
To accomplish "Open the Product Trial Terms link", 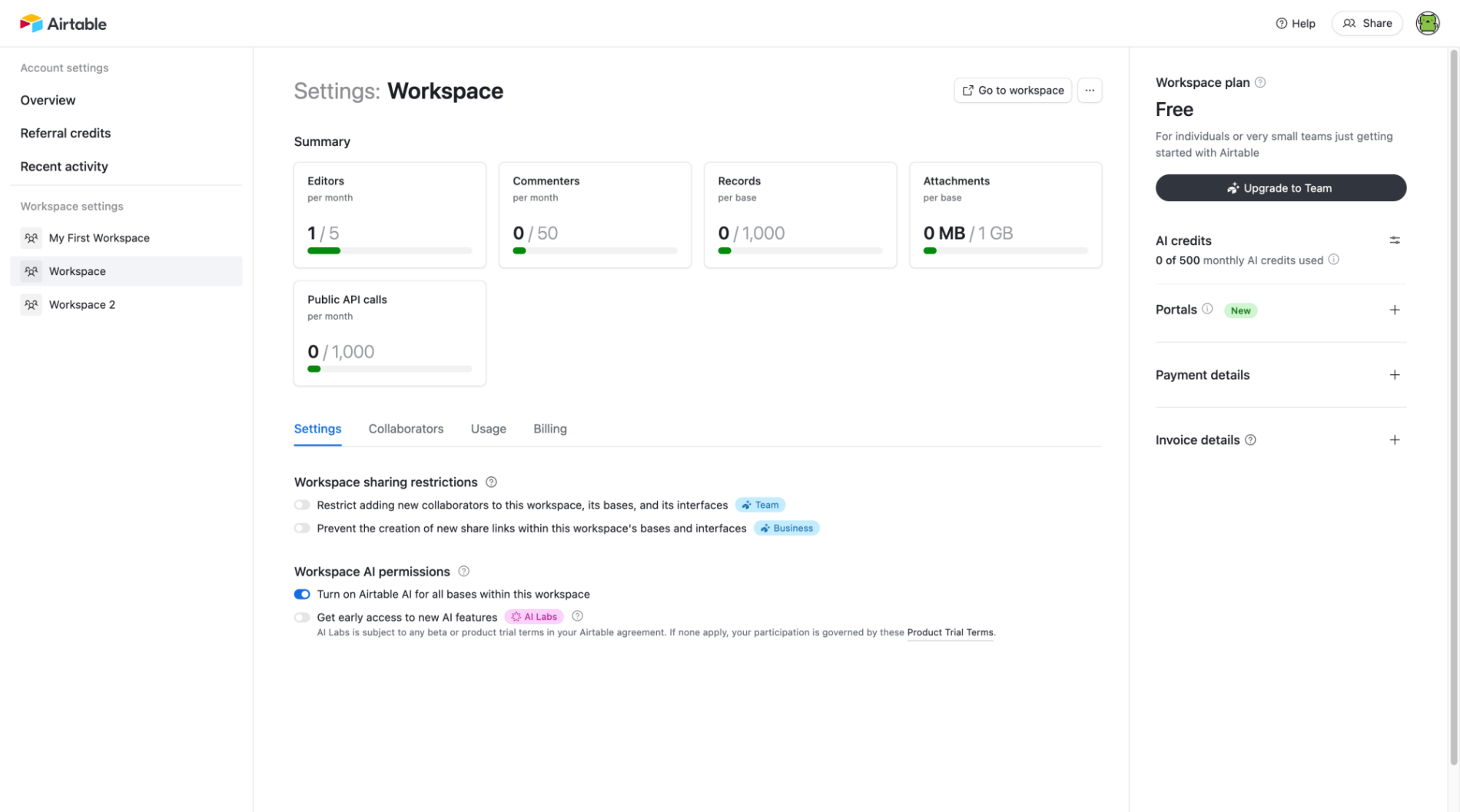I will pos(950,633).
